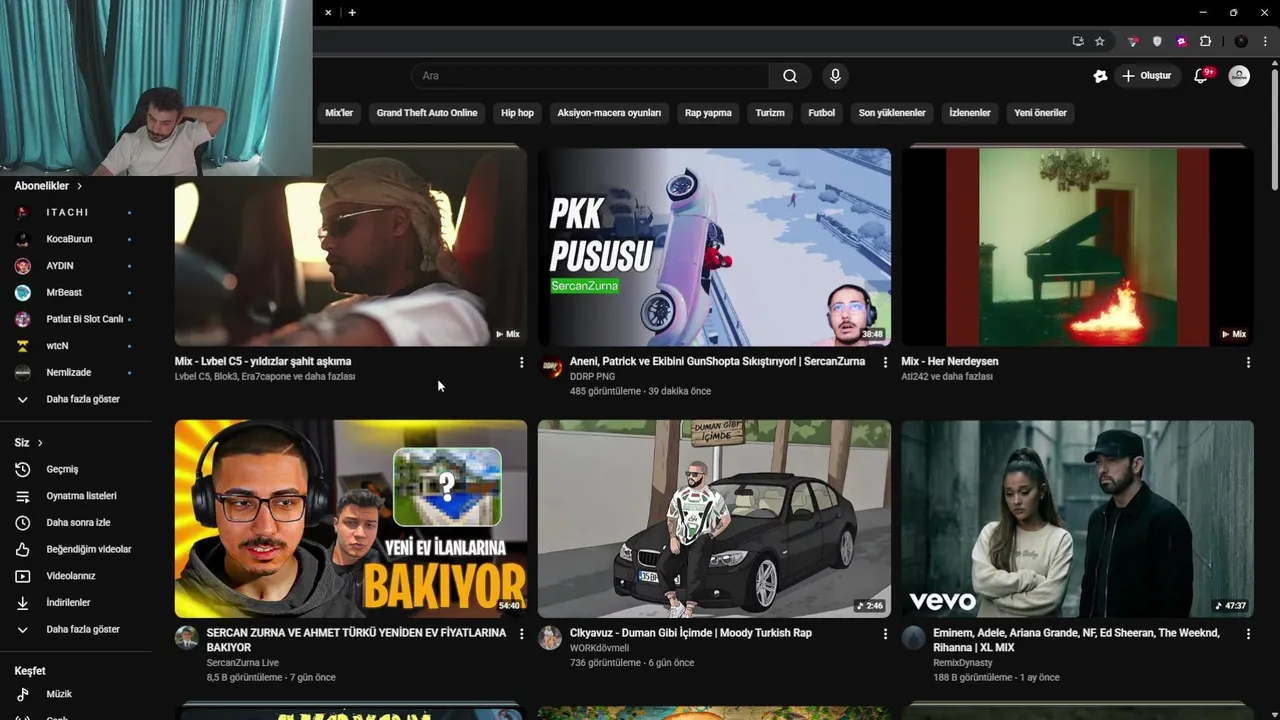Click title Mix - Lvbel C5 - yıldızlar şahit aşkıma
The image size is (1280, 720).
263,362
